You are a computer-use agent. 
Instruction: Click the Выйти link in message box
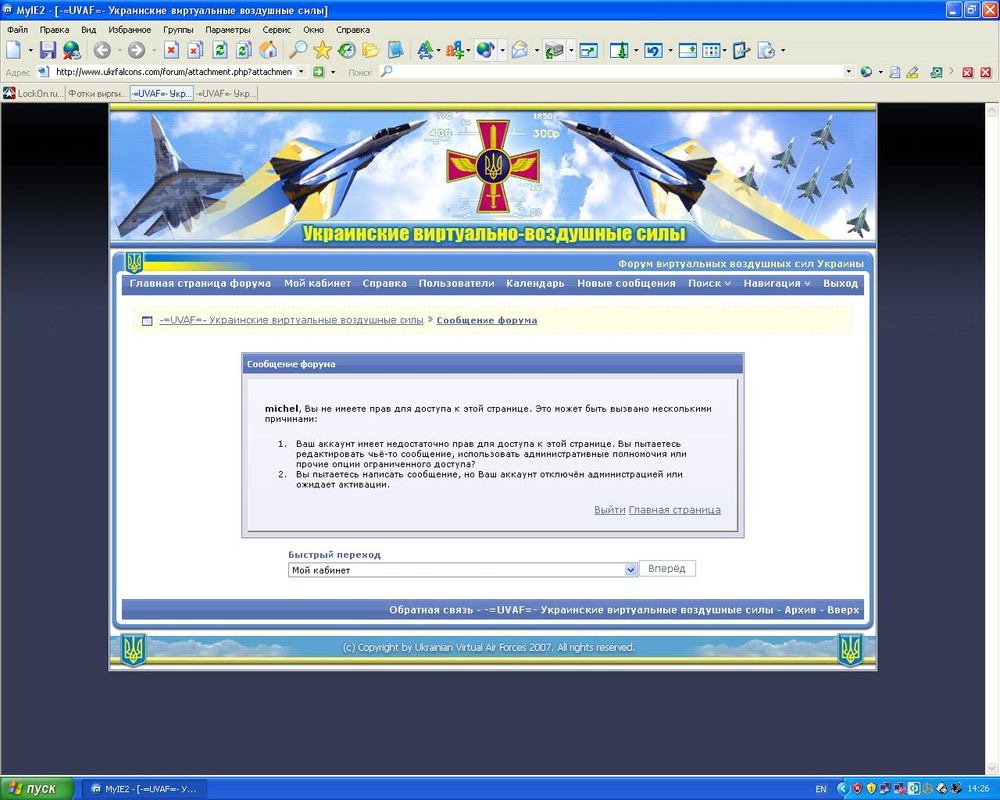click(x=610, y=510)
